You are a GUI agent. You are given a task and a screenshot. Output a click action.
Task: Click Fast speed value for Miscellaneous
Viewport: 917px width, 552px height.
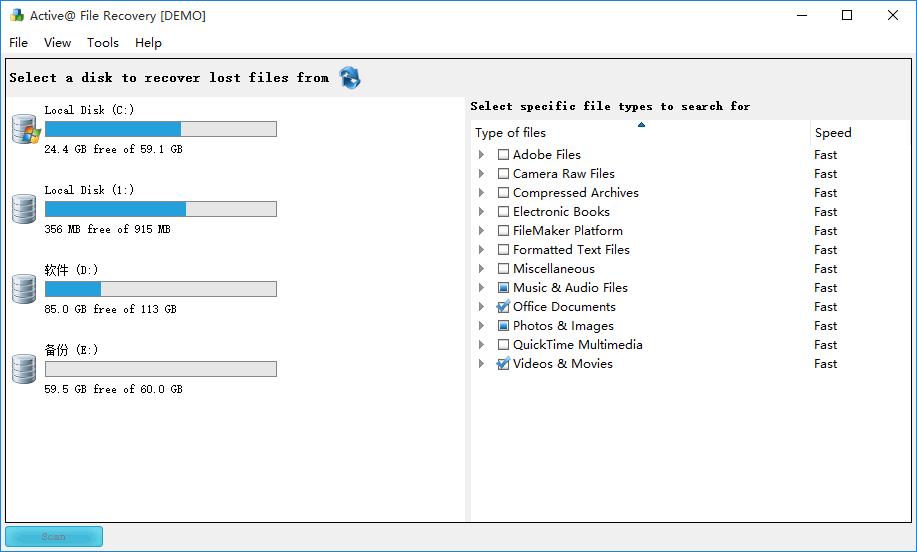click(x=825, y=268)
